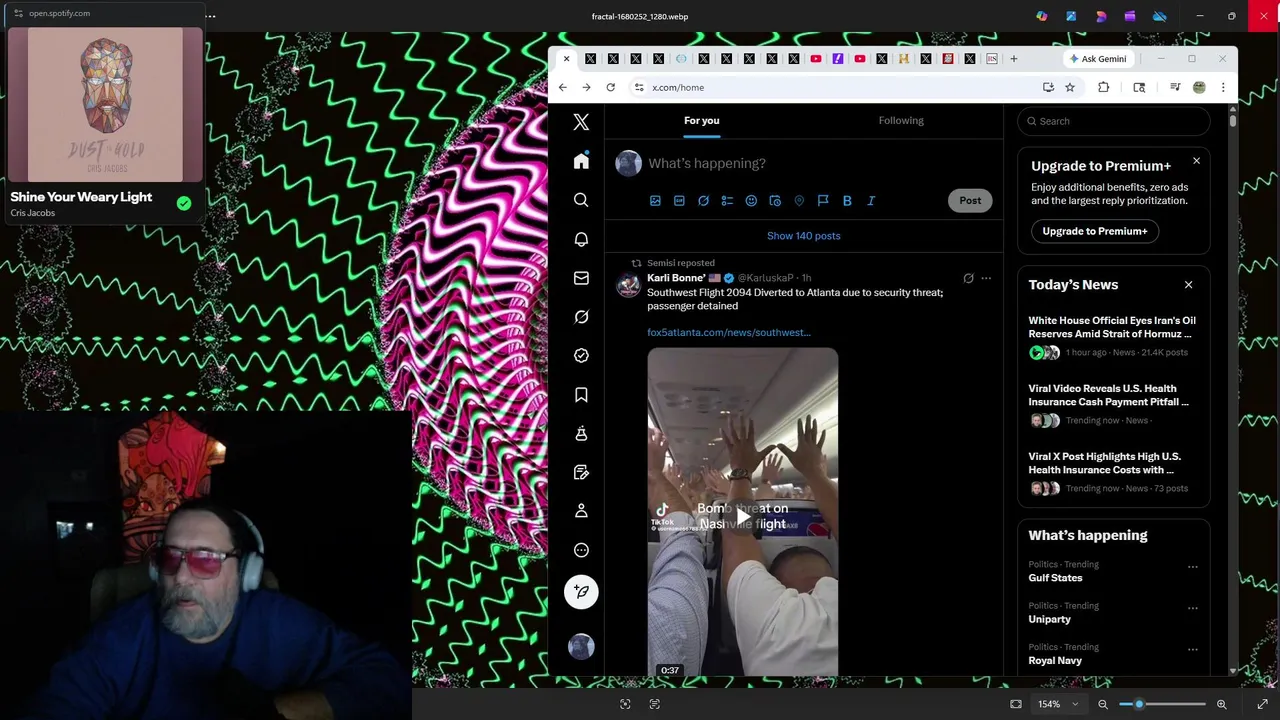Add media image to the new post
The width and height of the screenshot is (1280, 720).
coord(655,201)
